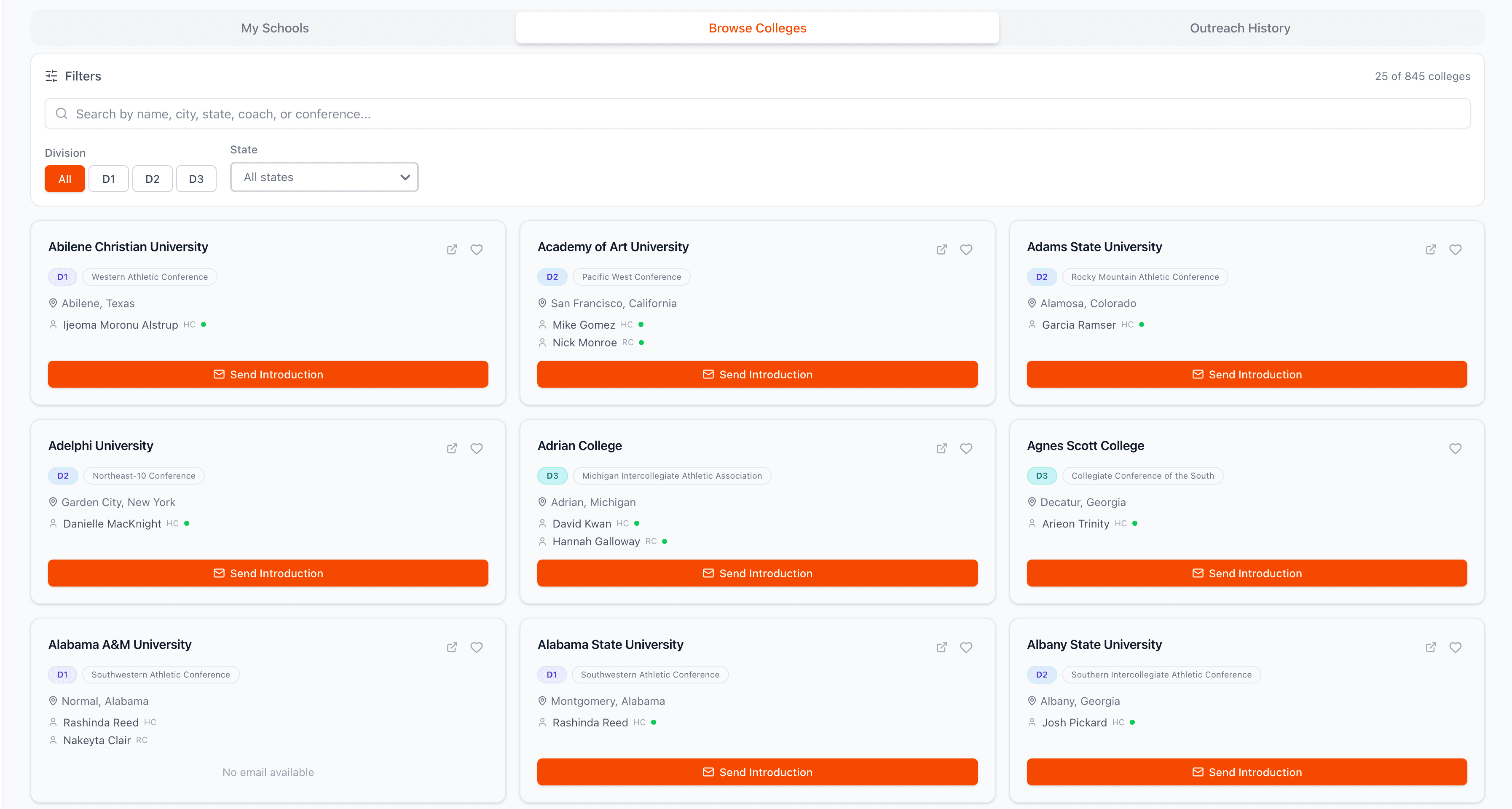
Task: Click Collegiate Conference of the South tag
Action: point(1142,476)
